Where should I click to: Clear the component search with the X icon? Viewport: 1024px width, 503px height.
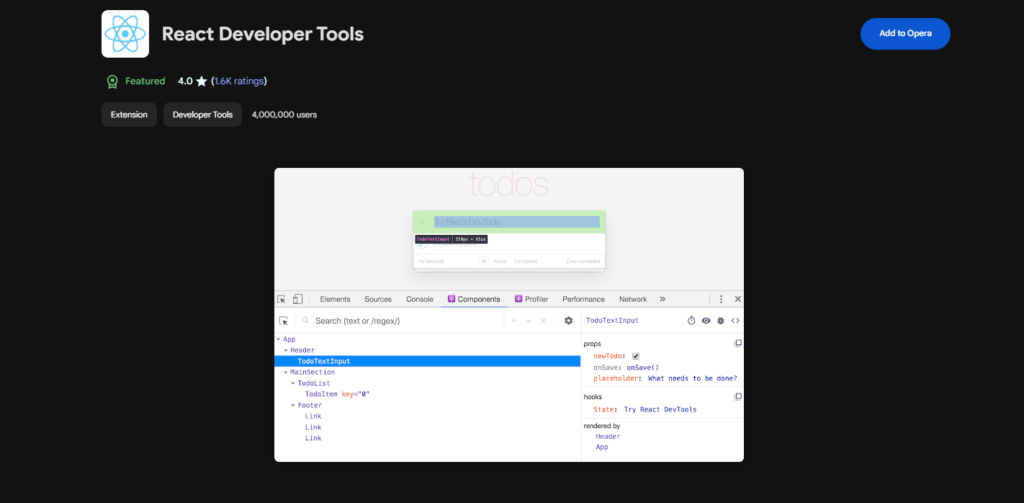click(x=543, y=321)
